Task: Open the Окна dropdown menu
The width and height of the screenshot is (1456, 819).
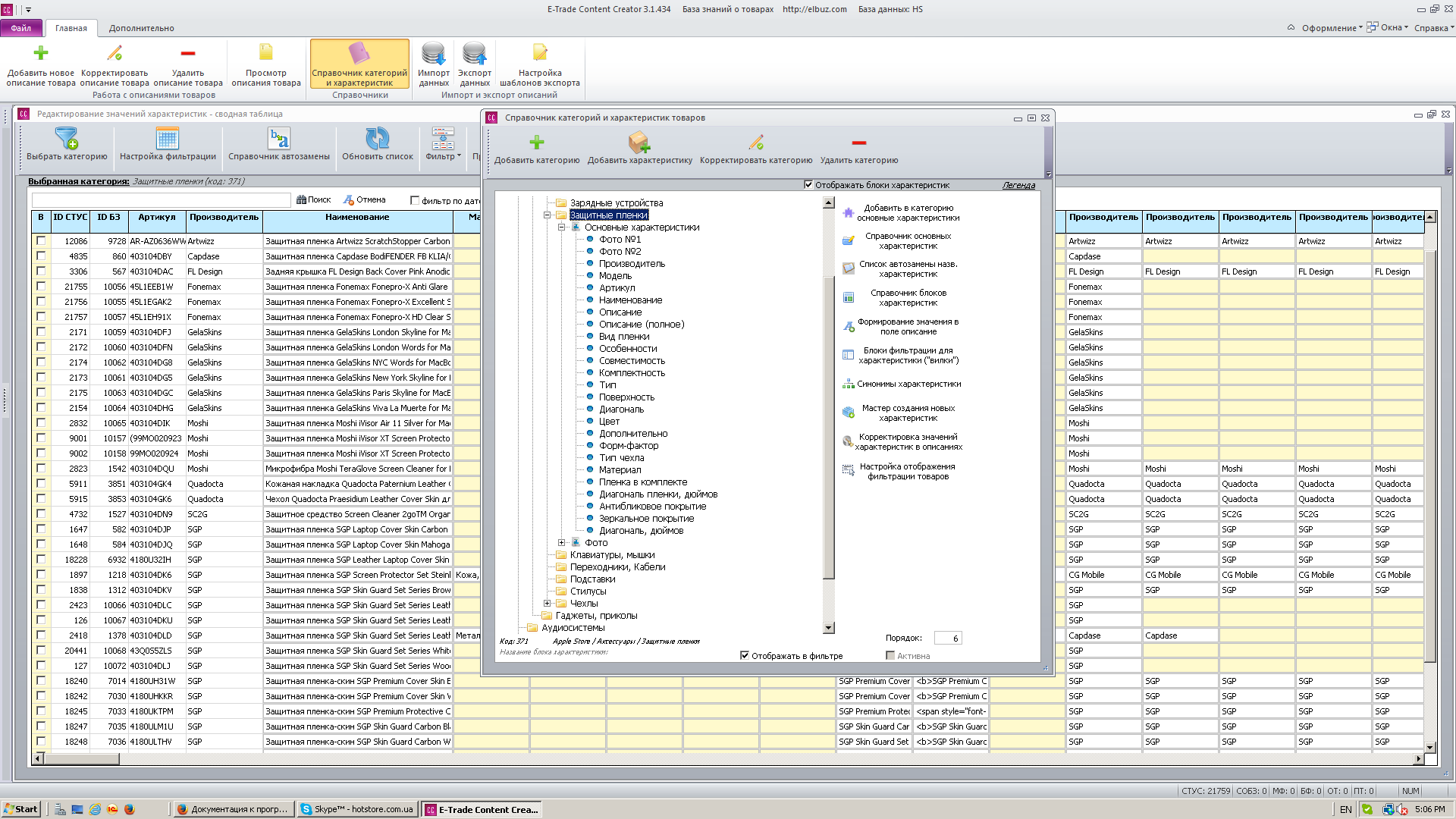Action: pyautogui.click(x=1388, y=27)
